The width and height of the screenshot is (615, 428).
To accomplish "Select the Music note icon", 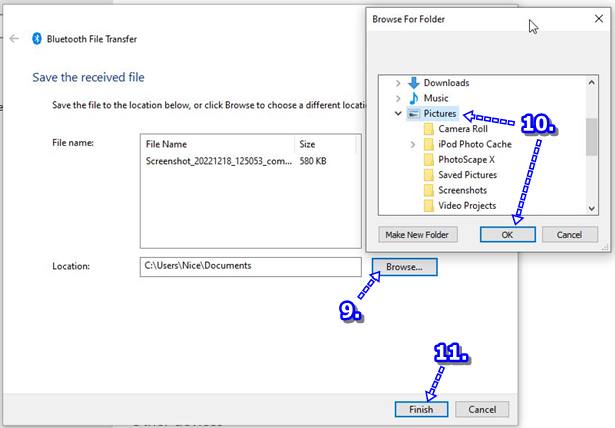I will [x=413, y=98].
